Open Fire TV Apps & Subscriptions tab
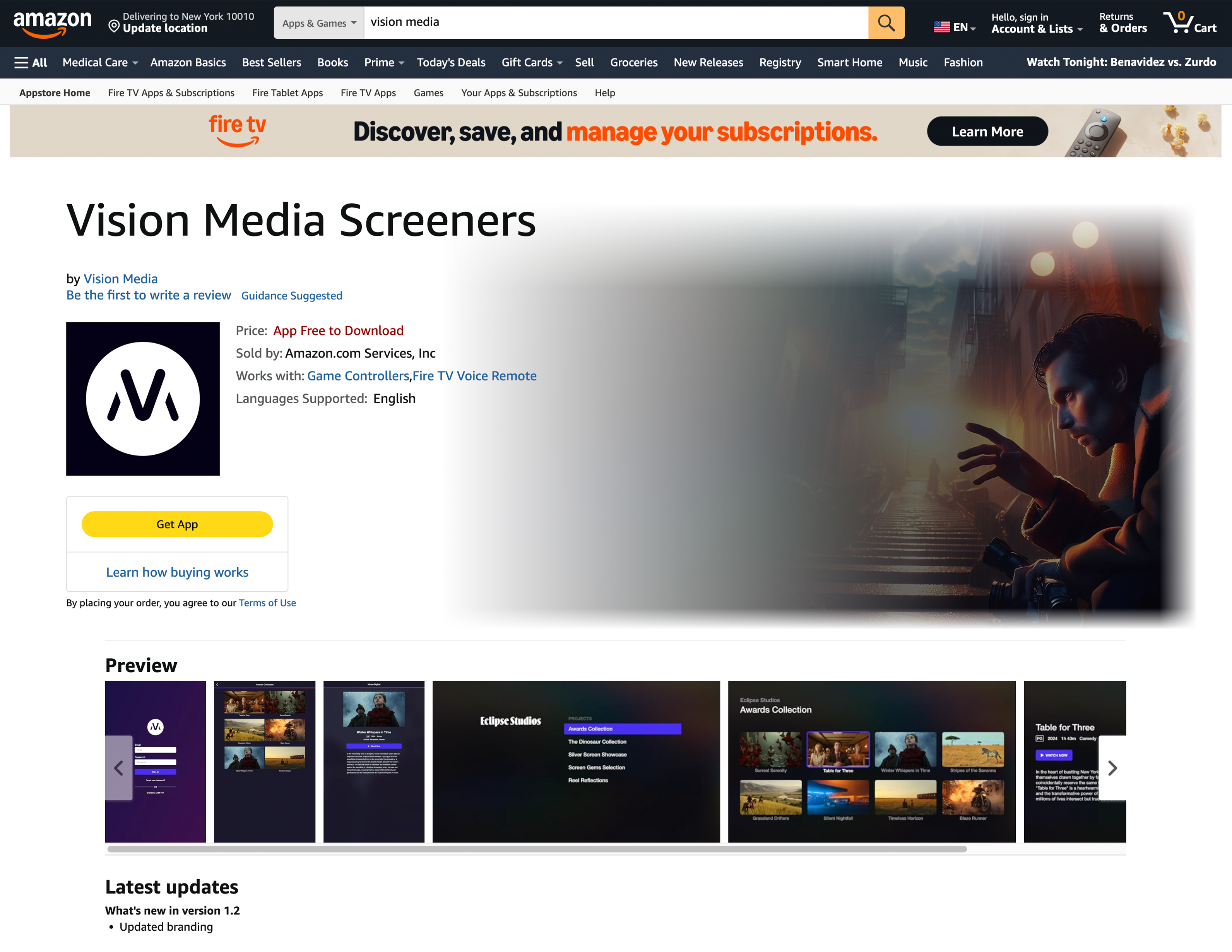This screenshot has width=1232, height=952. point(171,92)
